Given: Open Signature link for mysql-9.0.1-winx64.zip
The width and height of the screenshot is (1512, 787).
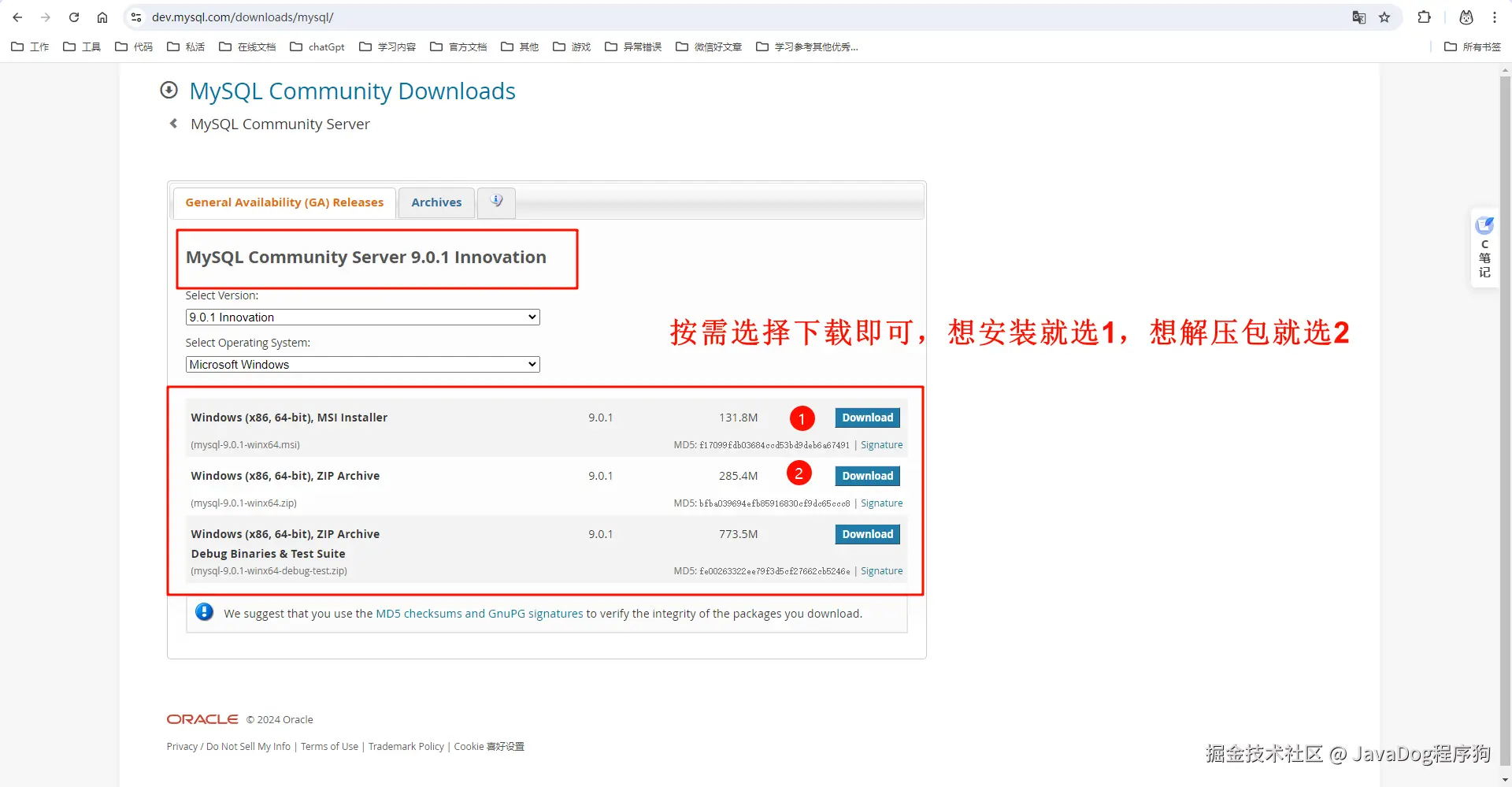Looking at the screenshot, I should tap(881, 503).
